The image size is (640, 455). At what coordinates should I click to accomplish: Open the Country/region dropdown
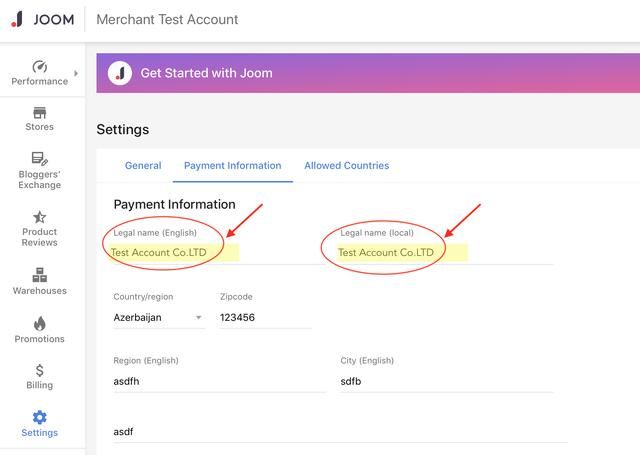click(158, 318)
